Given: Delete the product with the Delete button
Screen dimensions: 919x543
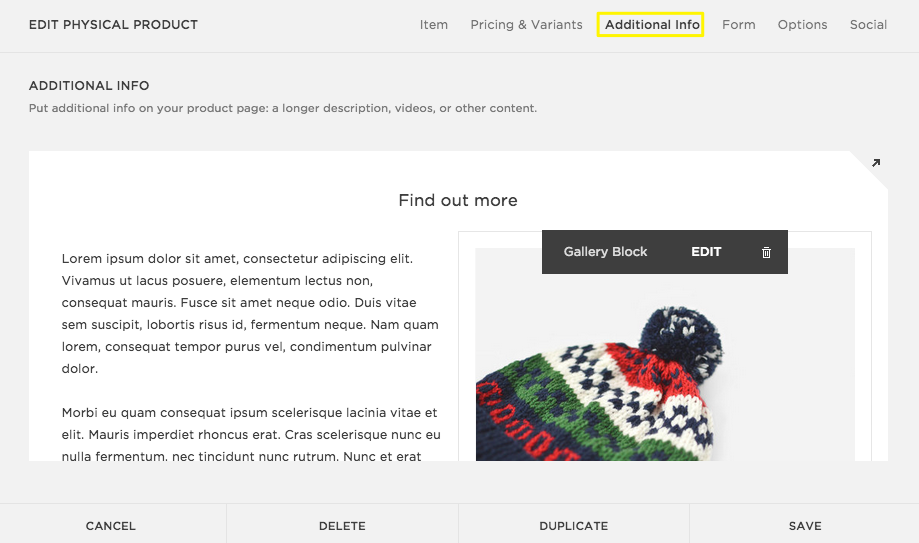Looking at the screenshot, I should 342,525.
